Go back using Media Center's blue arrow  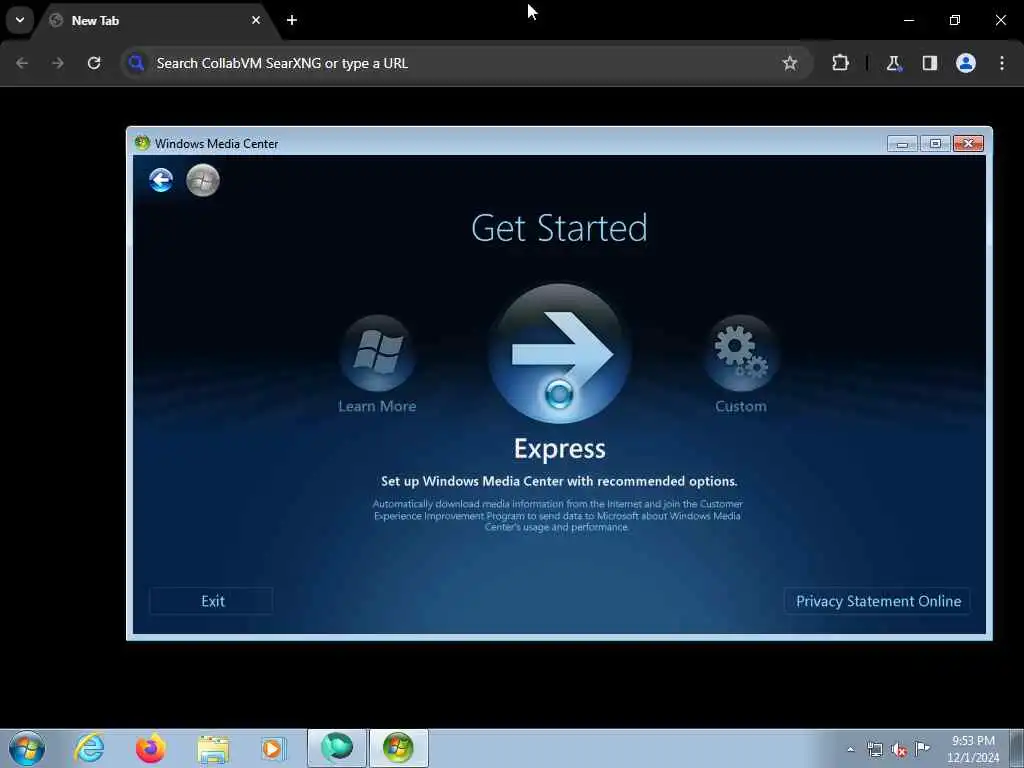(x=161, y=180)
